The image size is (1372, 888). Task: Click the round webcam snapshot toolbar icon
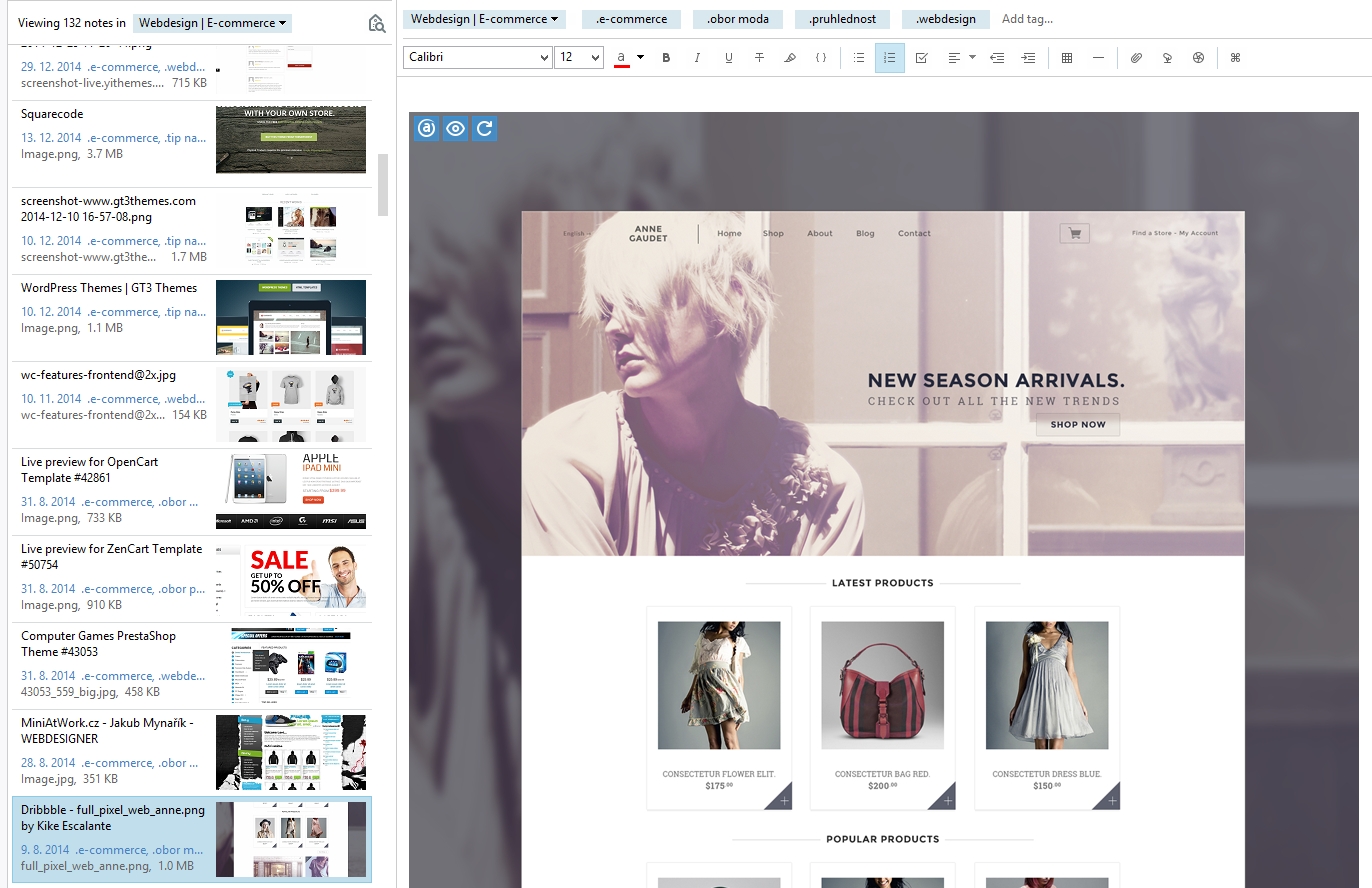tap(1198, 58)
